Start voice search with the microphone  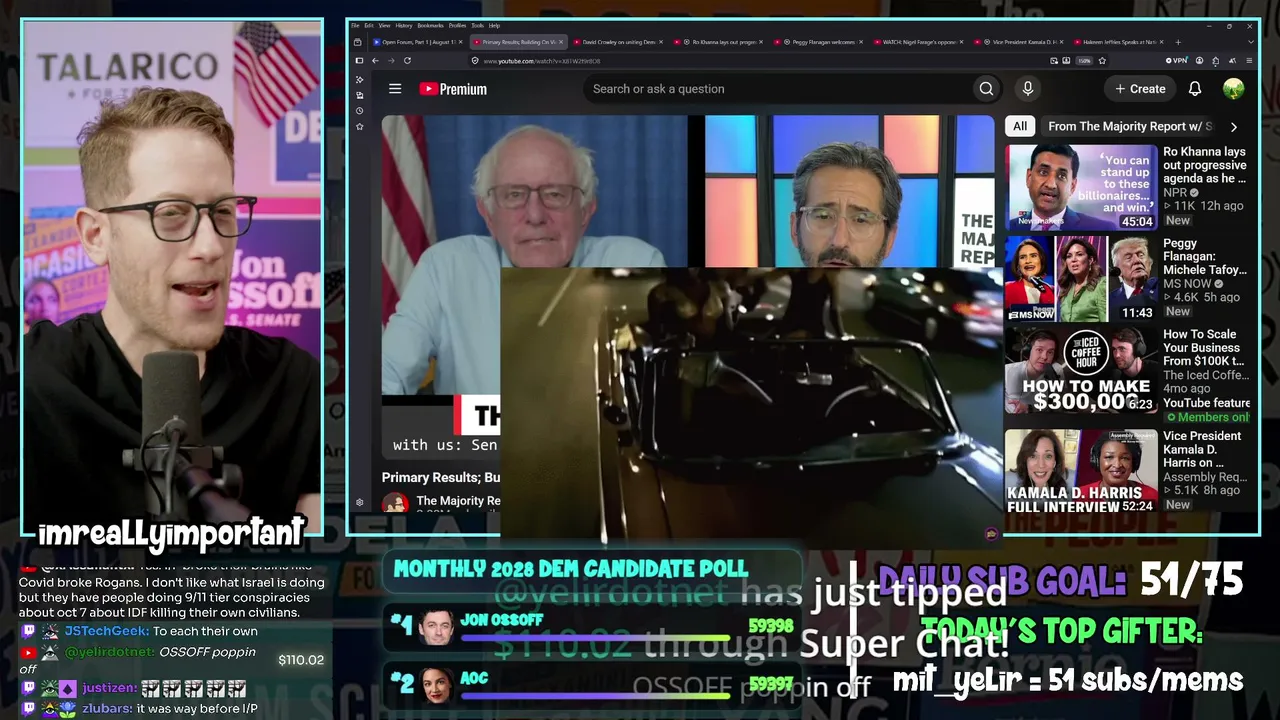(x=1027, y=89)
